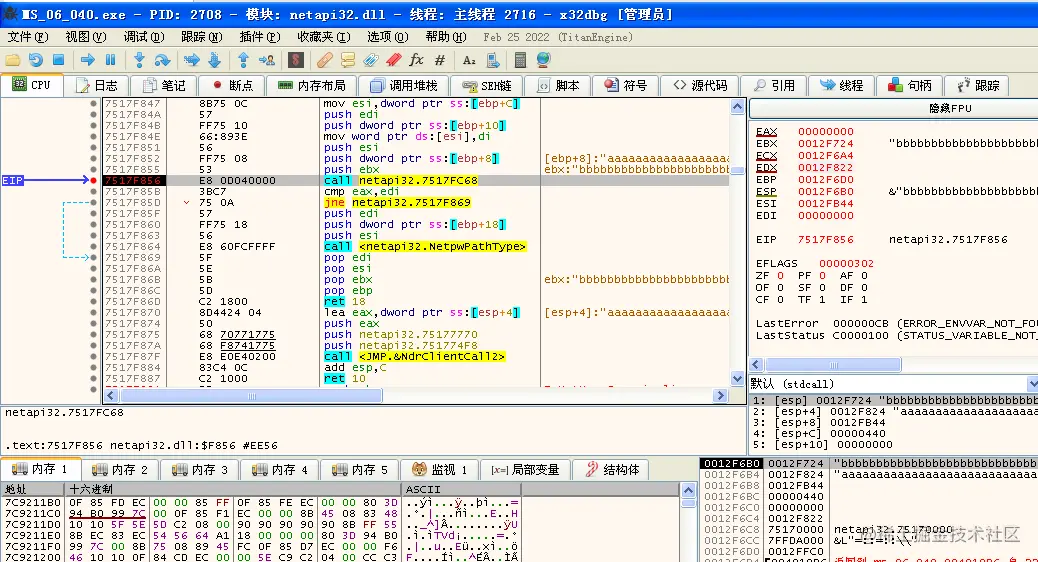This screenshot has width=1038, height=562.
Task: Open the 调试 menu
Action: pos(144,37)
